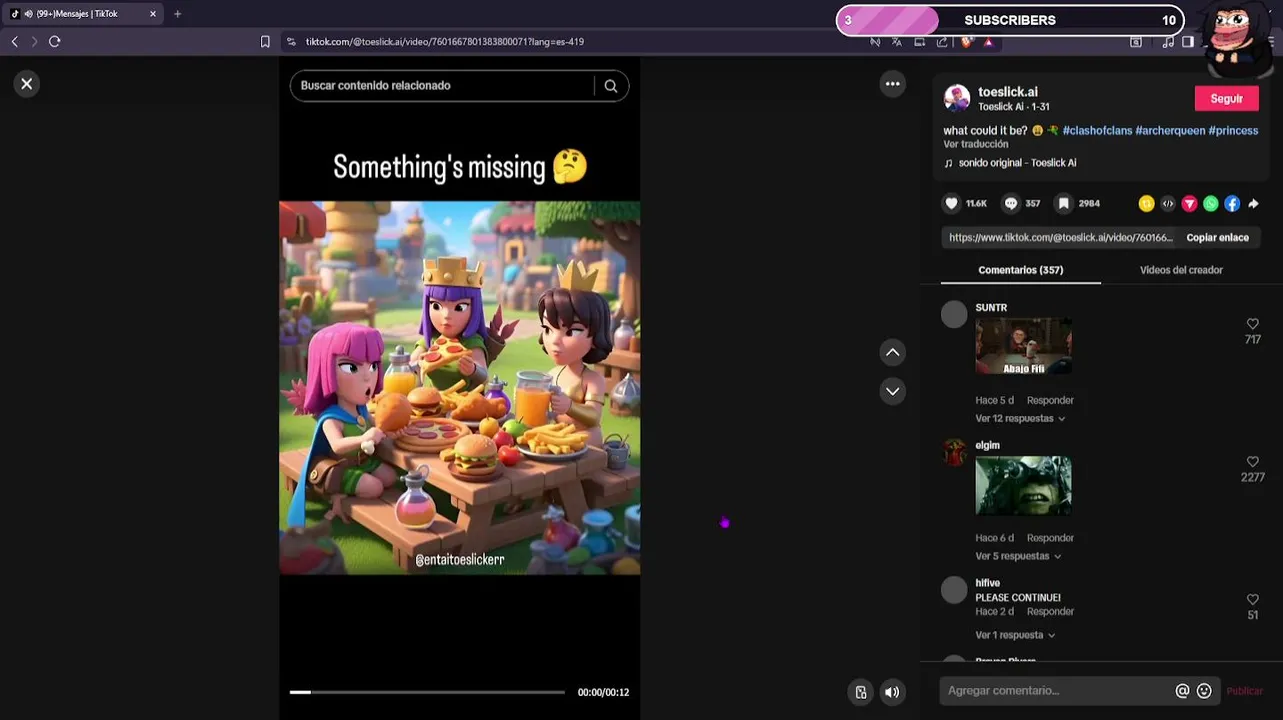This screenshot has width=1283, height=720.
Task: Open more share options arrow
Action: (1253, 203)
